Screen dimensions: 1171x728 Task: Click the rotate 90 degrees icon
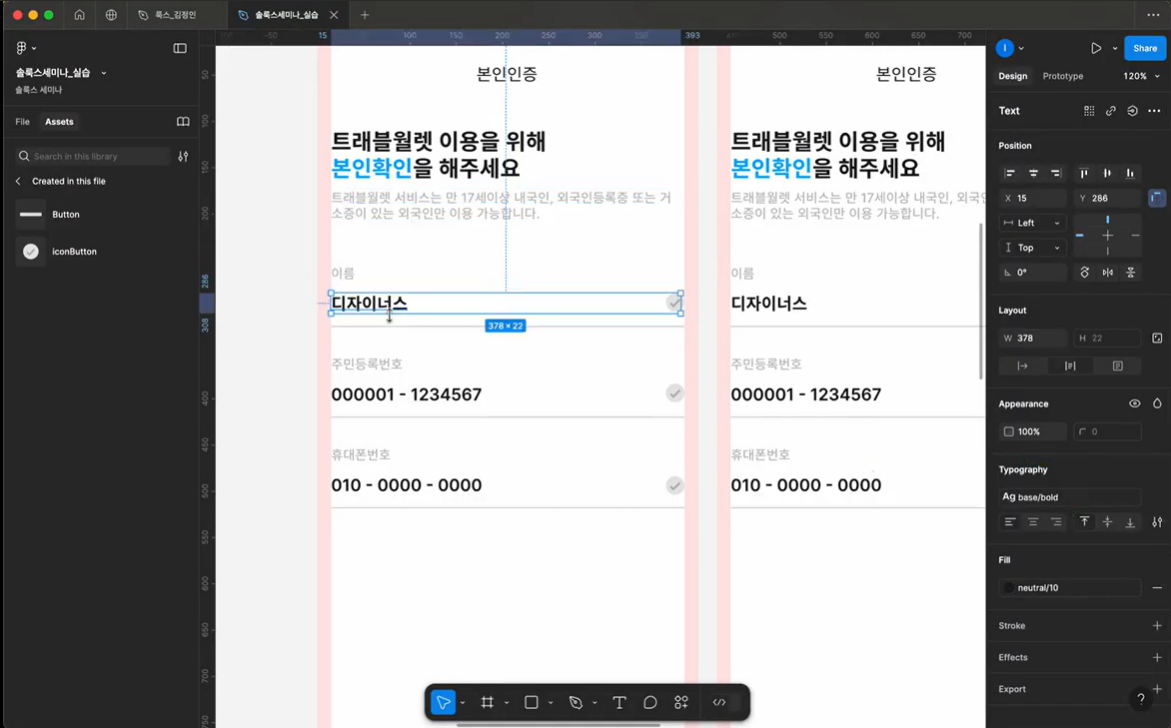1084,273
